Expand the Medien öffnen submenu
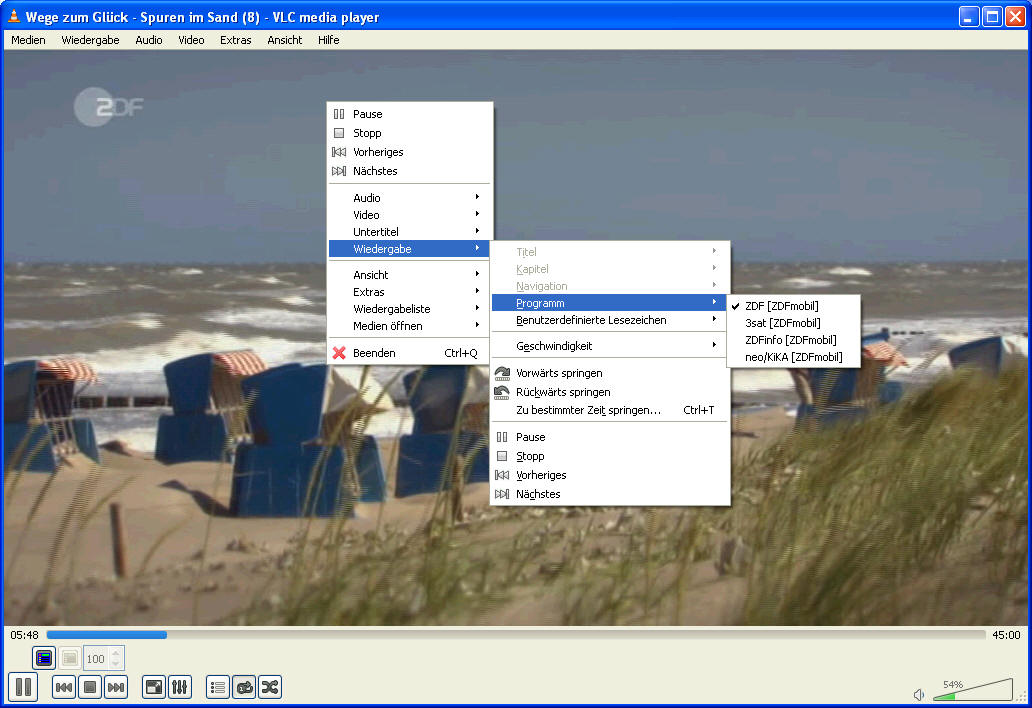 click(x=409, y=326)
